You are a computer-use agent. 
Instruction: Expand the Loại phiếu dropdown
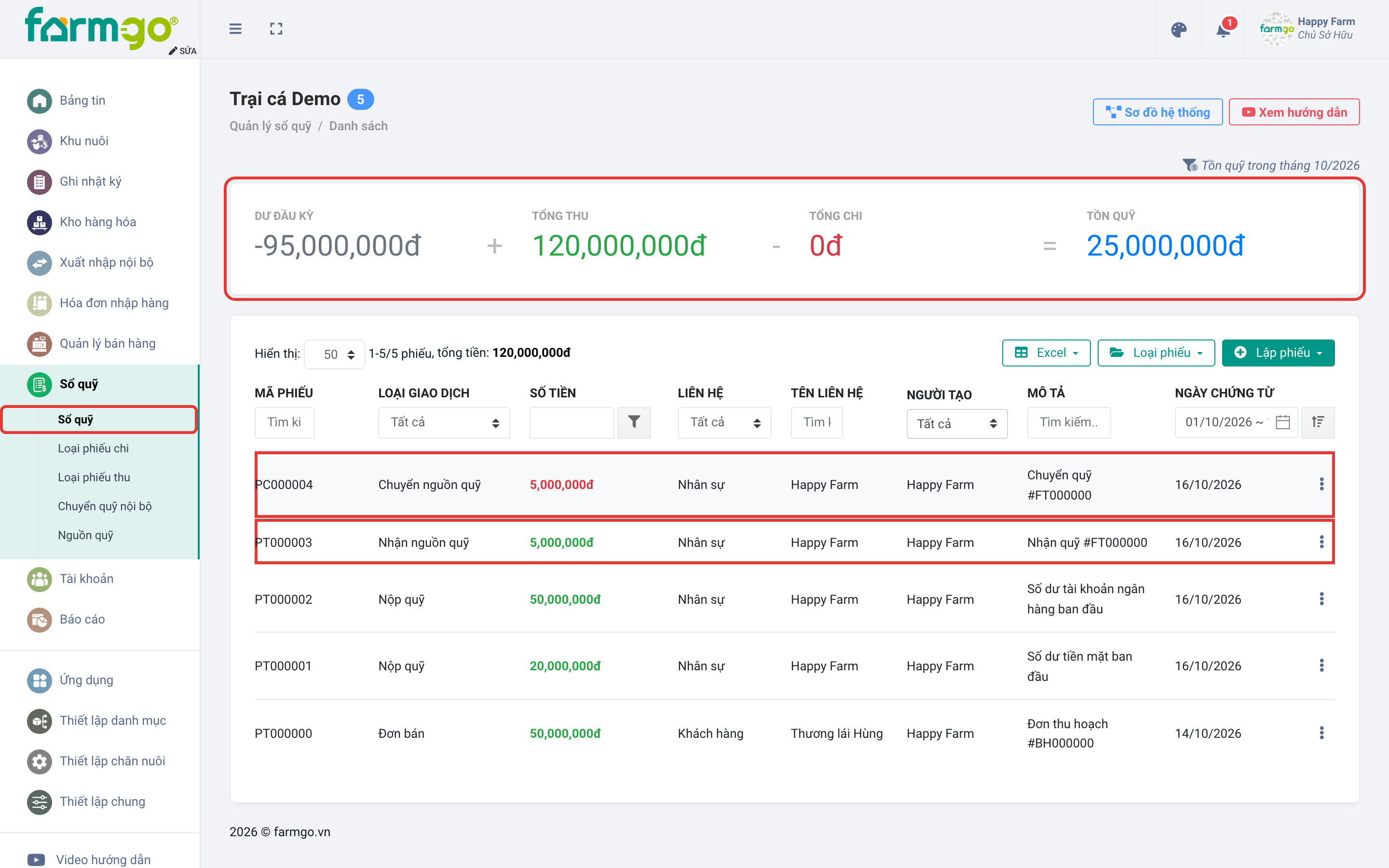click(x=1156, y=353)
